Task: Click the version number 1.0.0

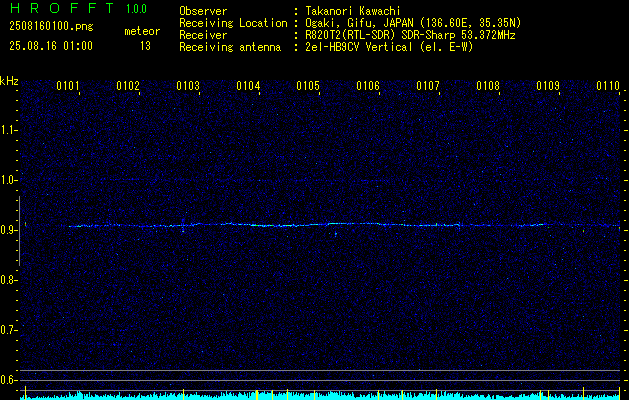Action: pyautogui.click(x=136, y=8)
